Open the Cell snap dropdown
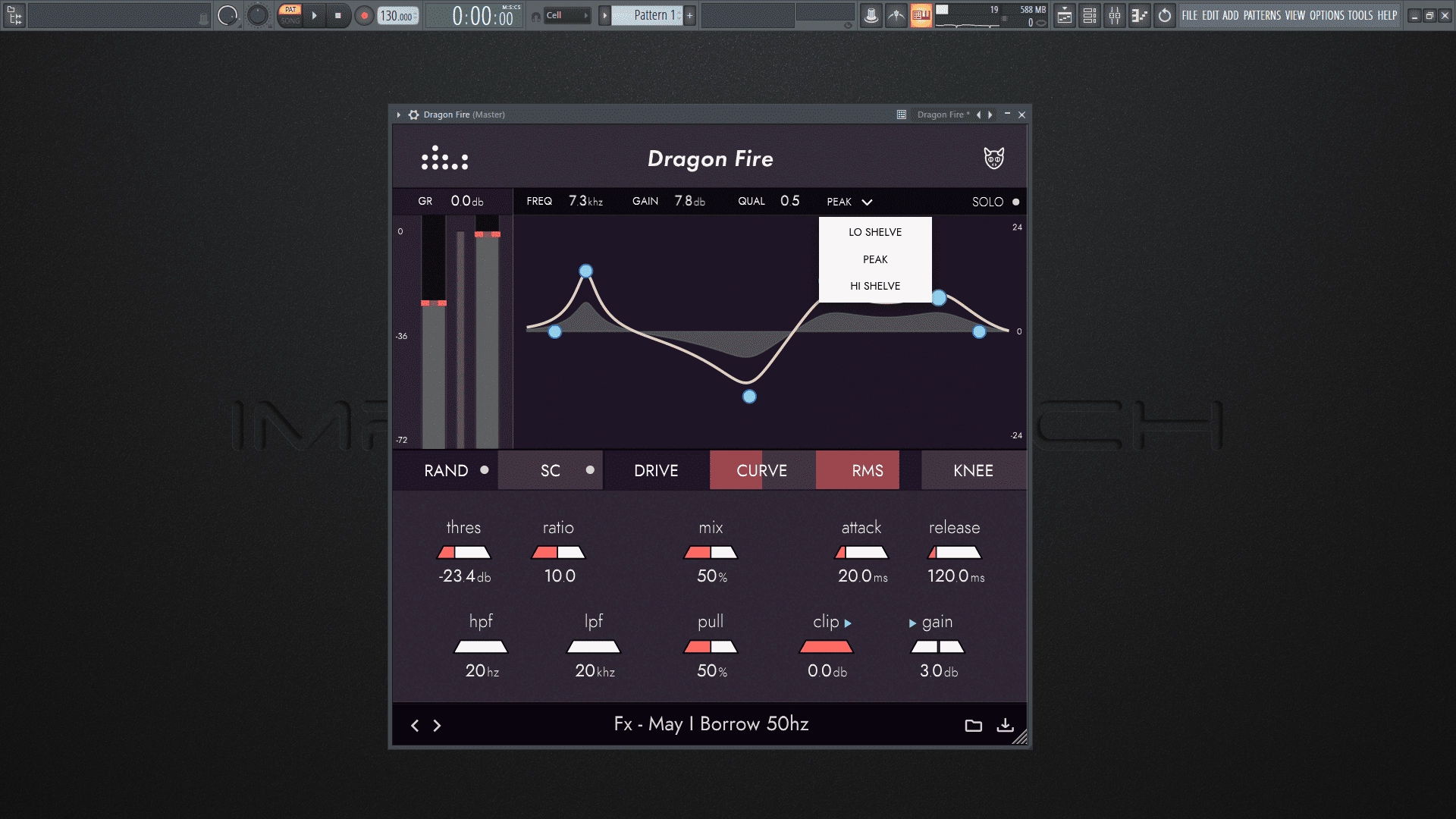 click(567, 15)
